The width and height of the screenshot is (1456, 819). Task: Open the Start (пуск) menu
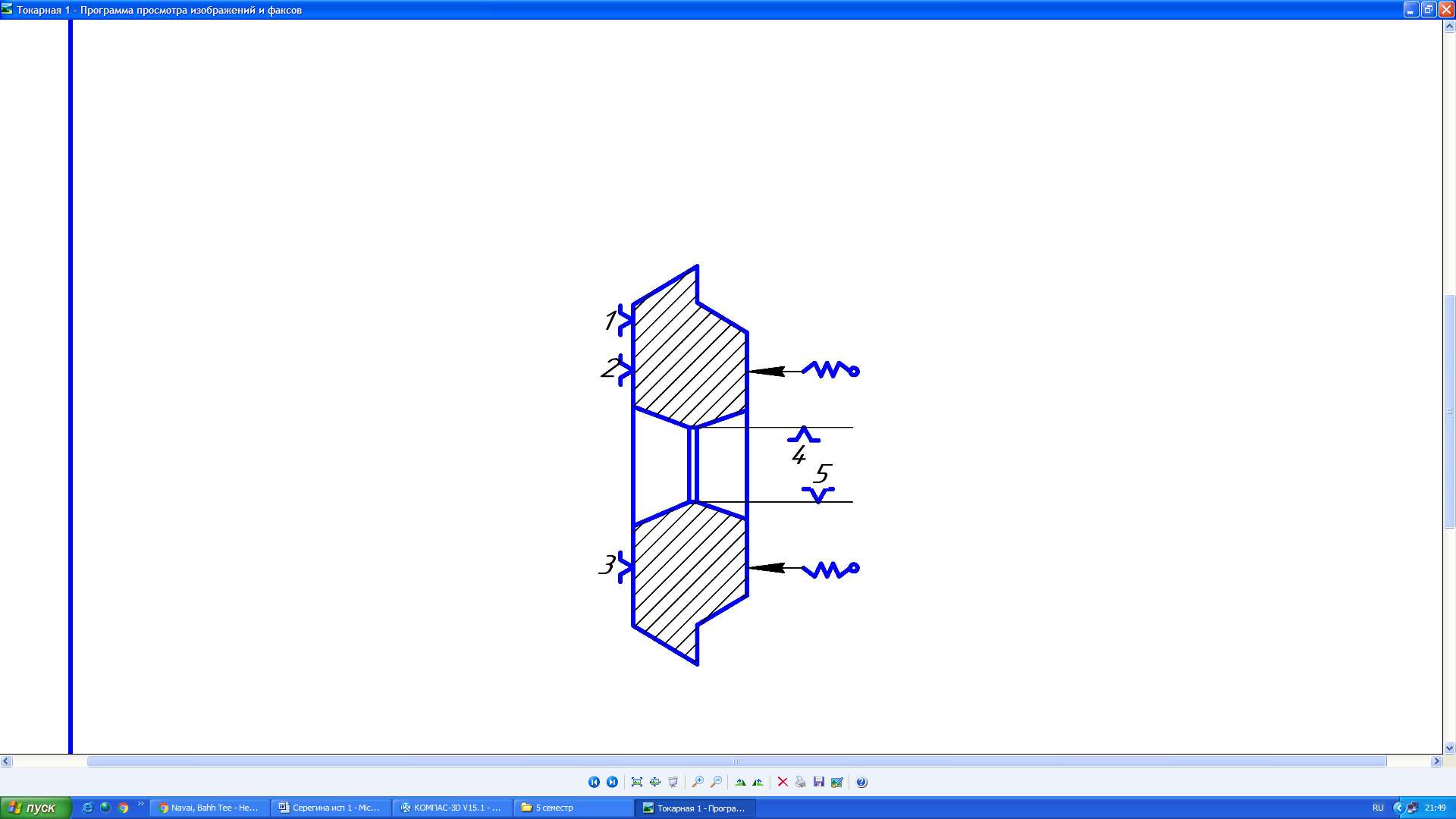pyautogui.click(x=36, y=808)
